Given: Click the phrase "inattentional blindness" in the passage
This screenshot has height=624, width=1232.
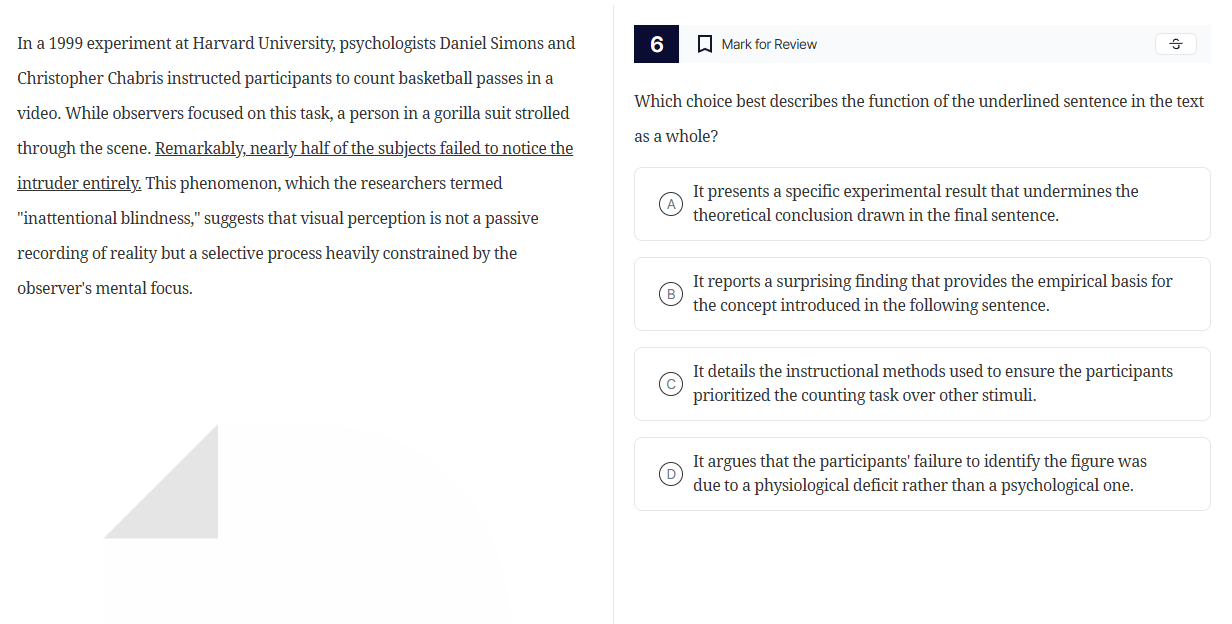Looking at the screenshot, I should [108, 219].
